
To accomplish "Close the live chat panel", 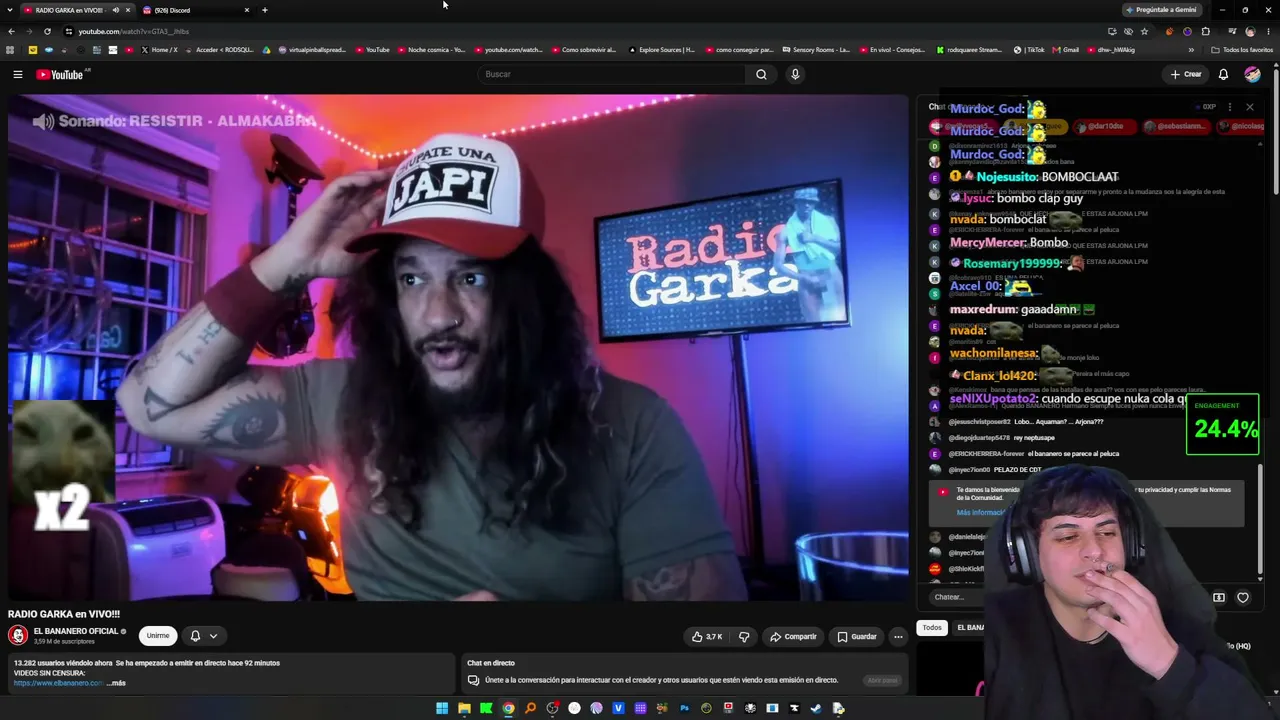I will pyautogui.click(x=1249, y=107).
